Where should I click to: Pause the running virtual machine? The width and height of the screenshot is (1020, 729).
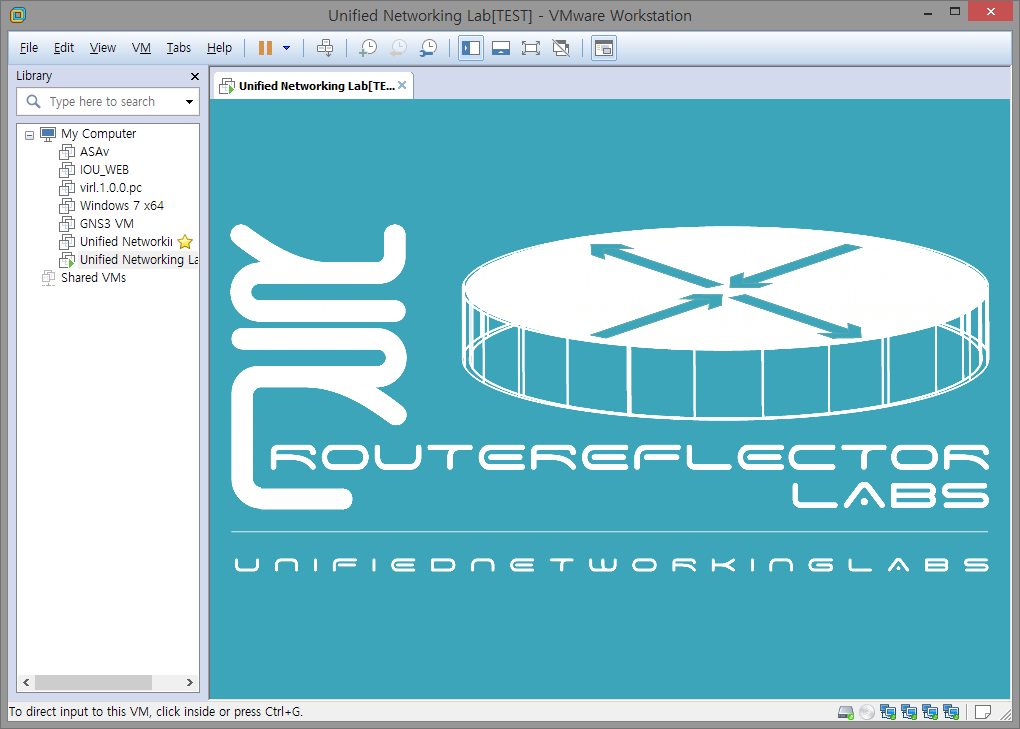tap(265, 48)
